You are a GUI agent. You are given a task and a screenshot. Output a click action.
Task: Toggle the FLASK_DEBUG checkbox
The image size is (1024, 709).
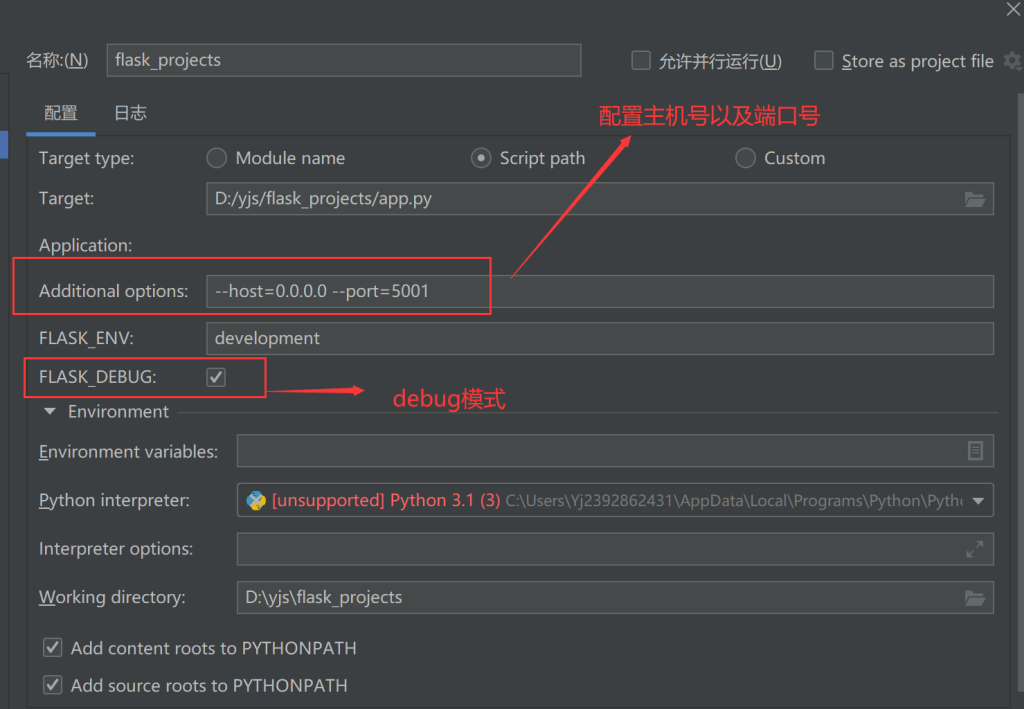point(216,377)
